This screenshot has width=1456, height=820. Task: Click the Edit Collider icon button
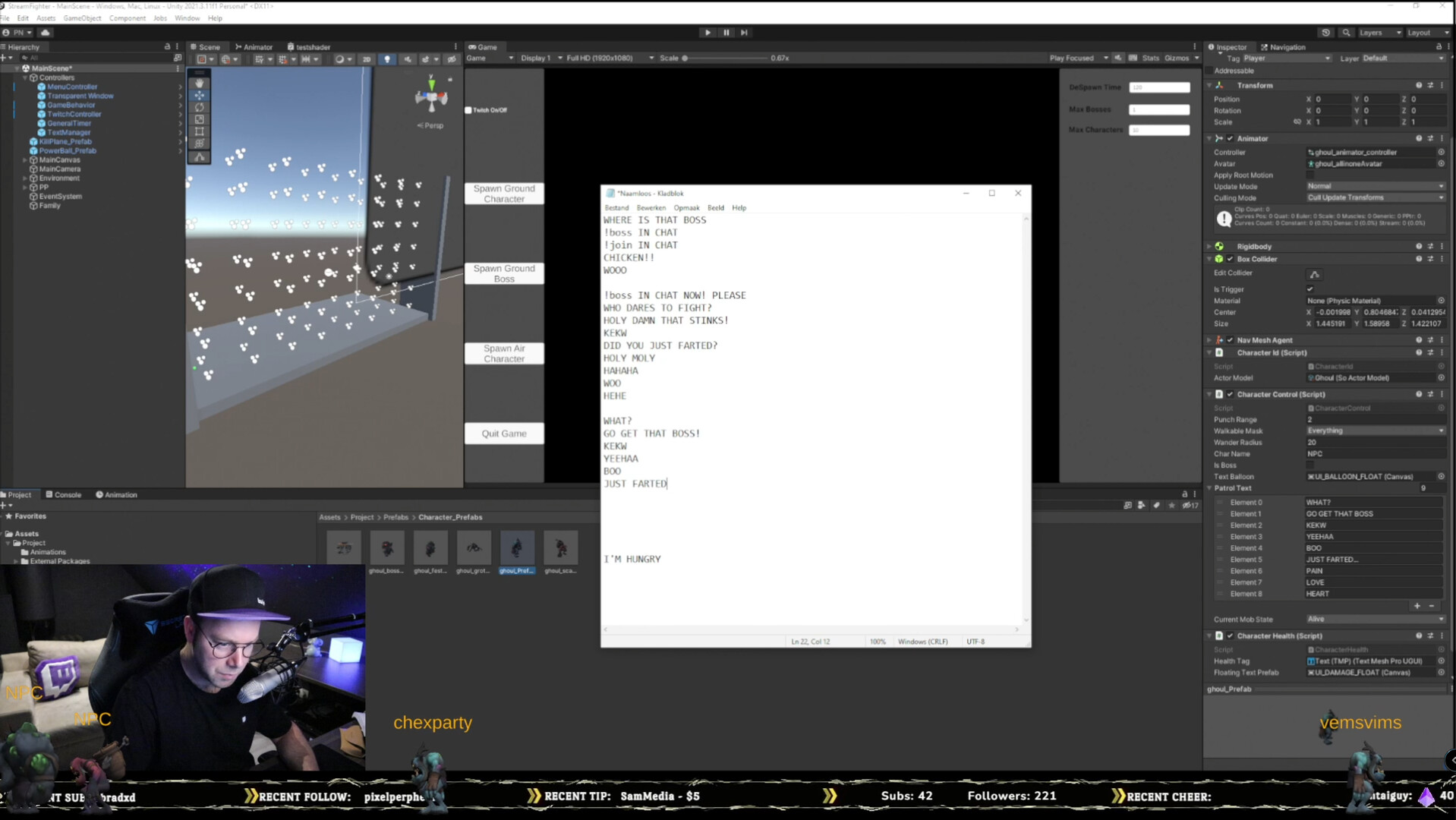(1315, 274)
